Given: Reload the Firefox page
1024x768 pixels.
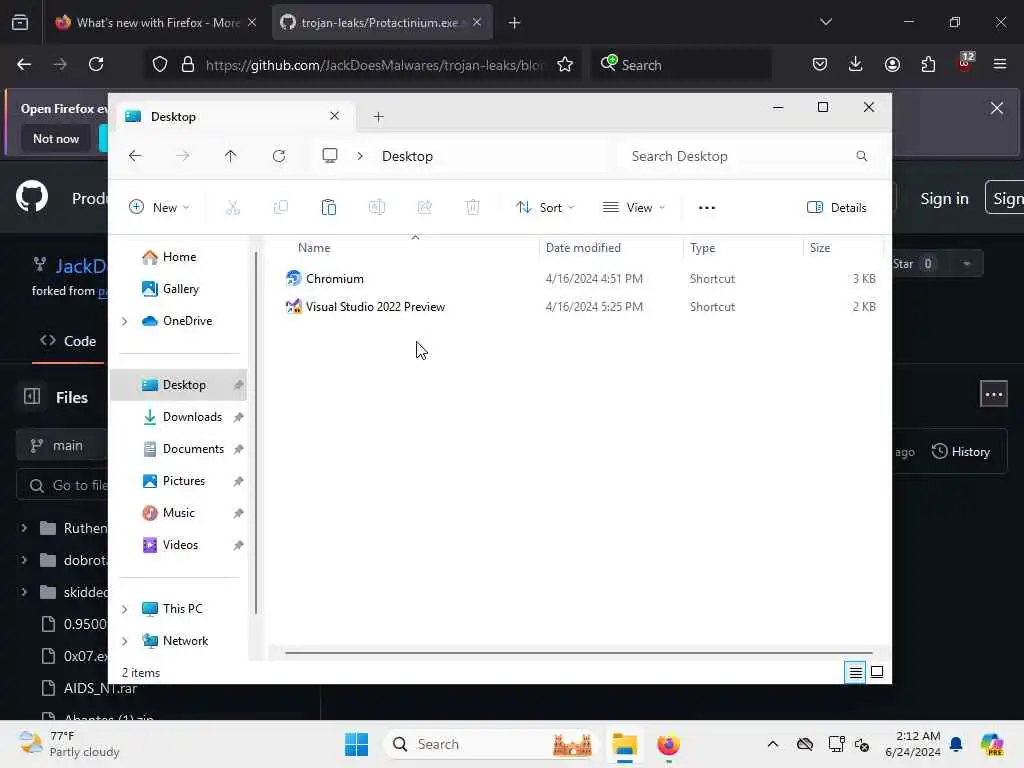Looking at the screenshot, I should 96,64.
